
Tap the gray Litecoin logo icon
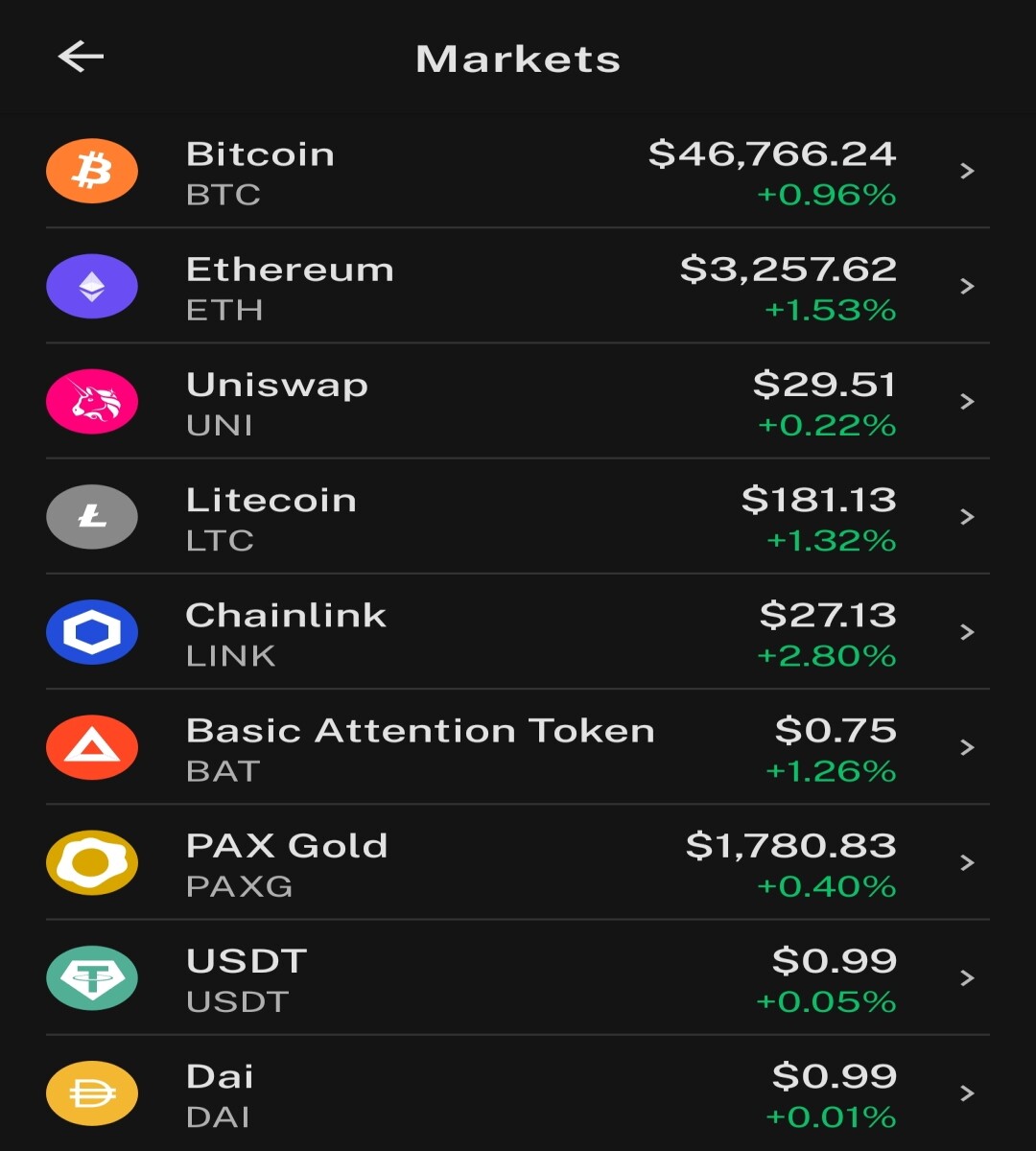point(92,517)
